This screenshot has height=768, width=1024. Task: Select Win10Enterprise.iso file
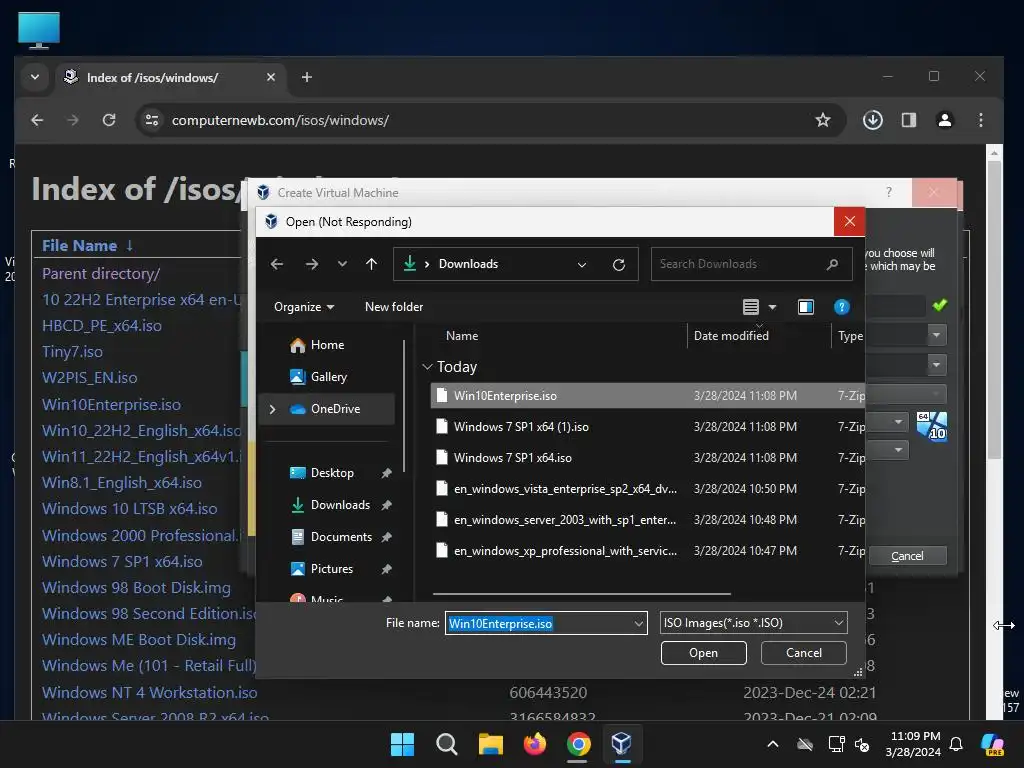647,396
